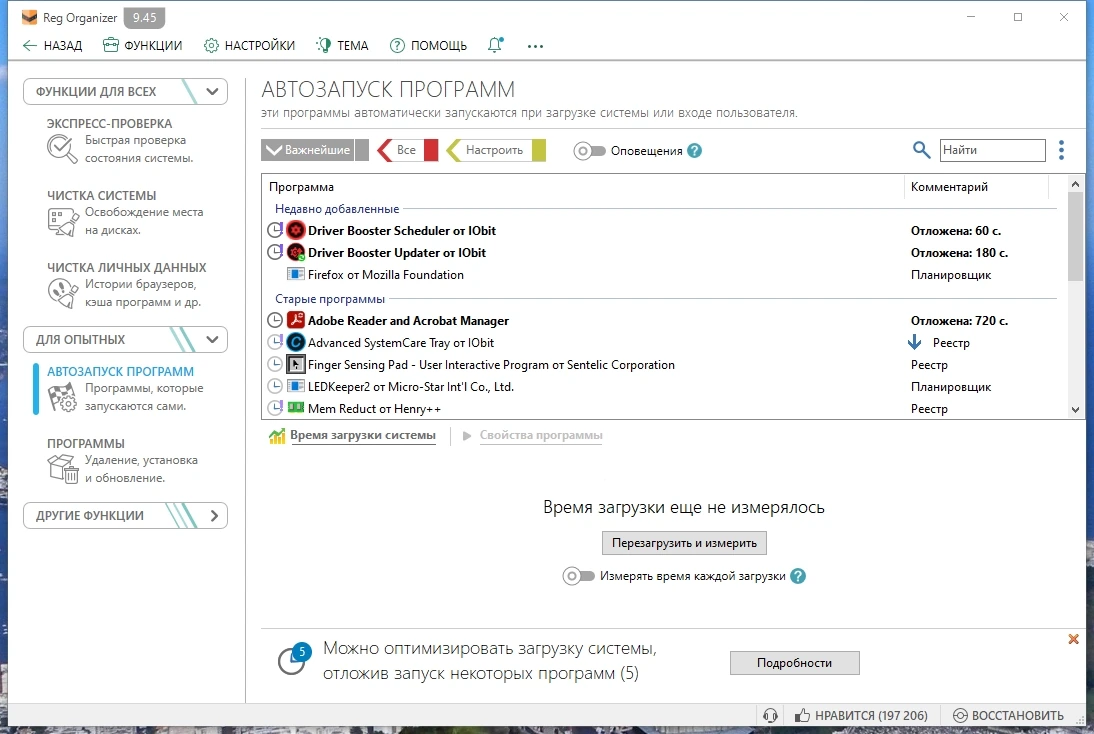Viewport: 1094px width, 734px height.
Task: Open the ТЕМА theme menu
Action: pos(342,45)
